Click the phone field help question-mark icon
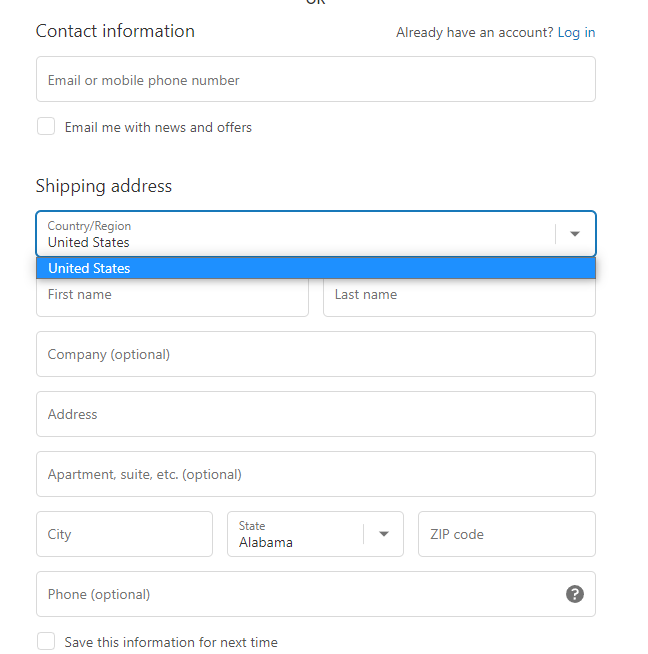The width and height of the screenshot is (648, 654). 575,594
